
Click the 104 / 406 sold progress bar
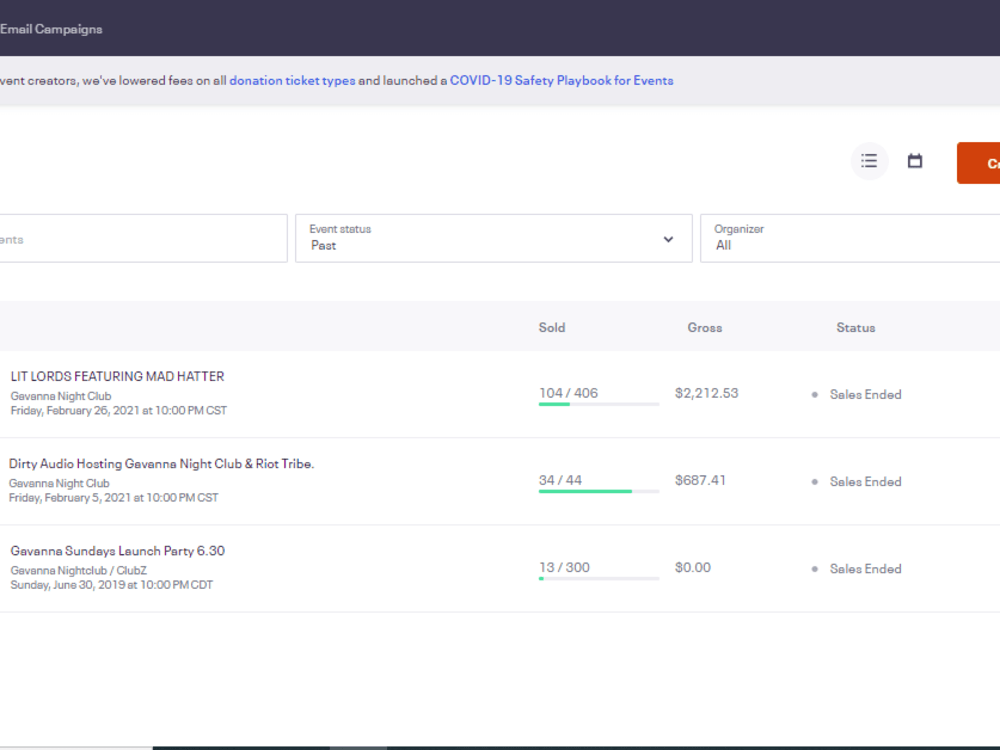pyautogui.click(x=599, y=404)
